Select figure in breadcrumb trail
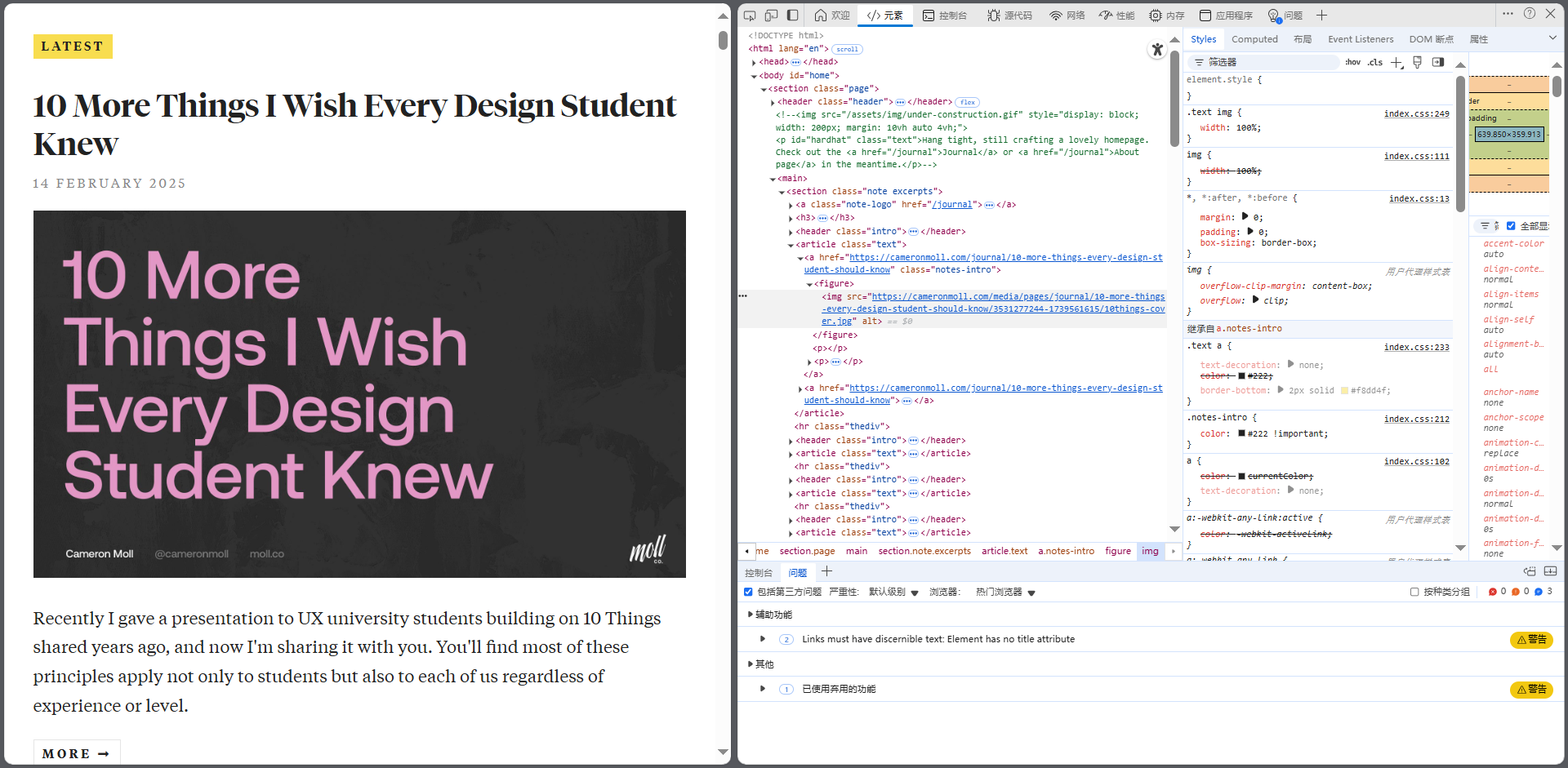This screenshot has width=1568, height=768. click(x=1118, y=551)
